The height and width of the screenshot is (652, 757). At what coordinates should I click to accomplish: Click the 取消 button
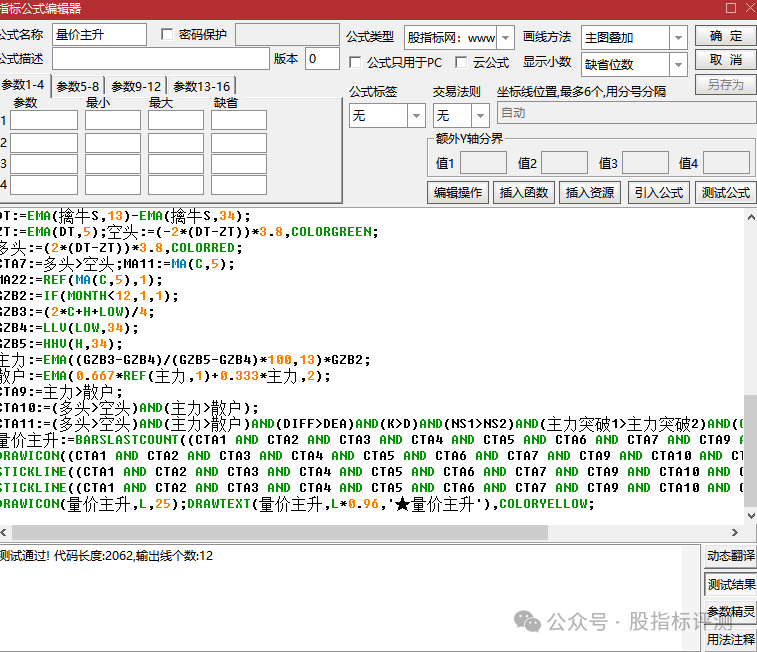(726, 60)
